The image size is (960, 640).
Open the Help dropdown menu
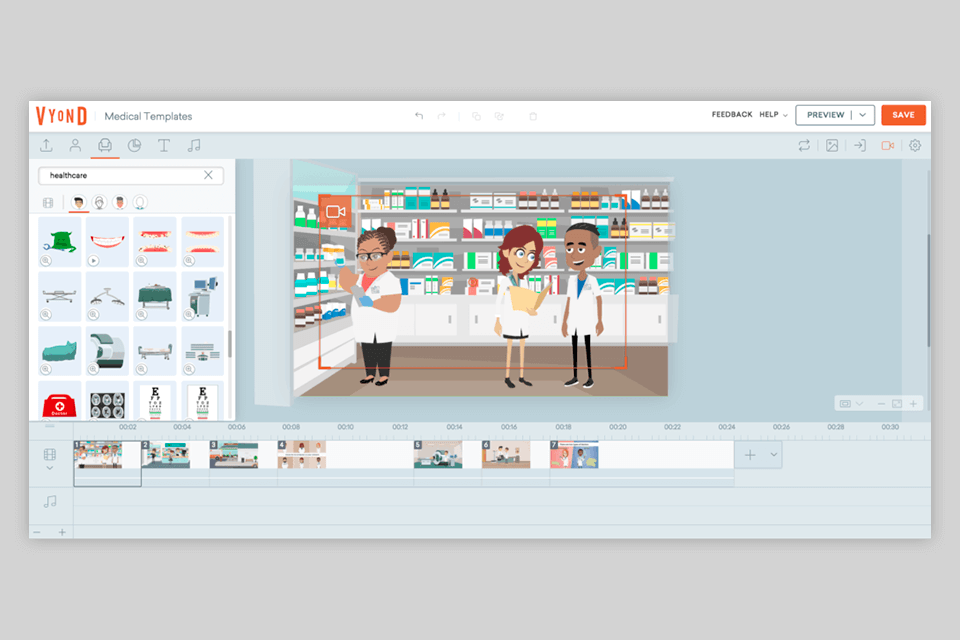click(772, 115)
